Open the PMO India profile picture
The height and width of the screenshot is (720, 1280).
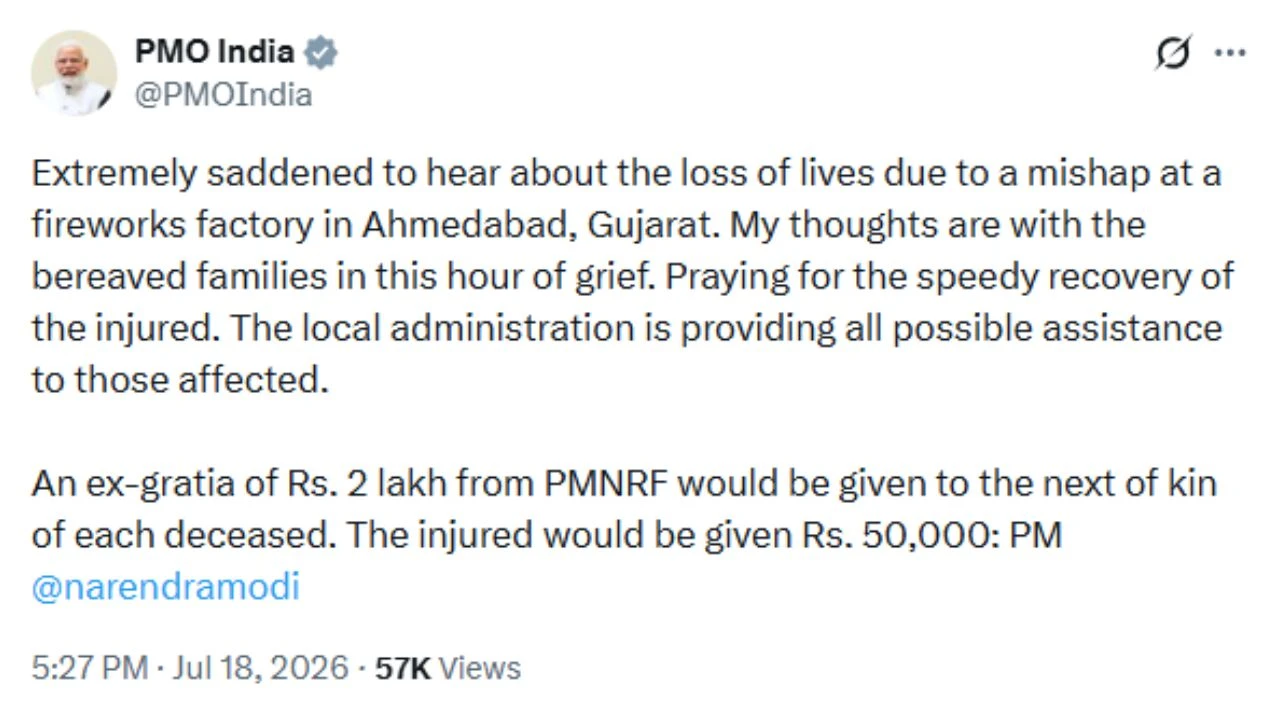(73, 73)
